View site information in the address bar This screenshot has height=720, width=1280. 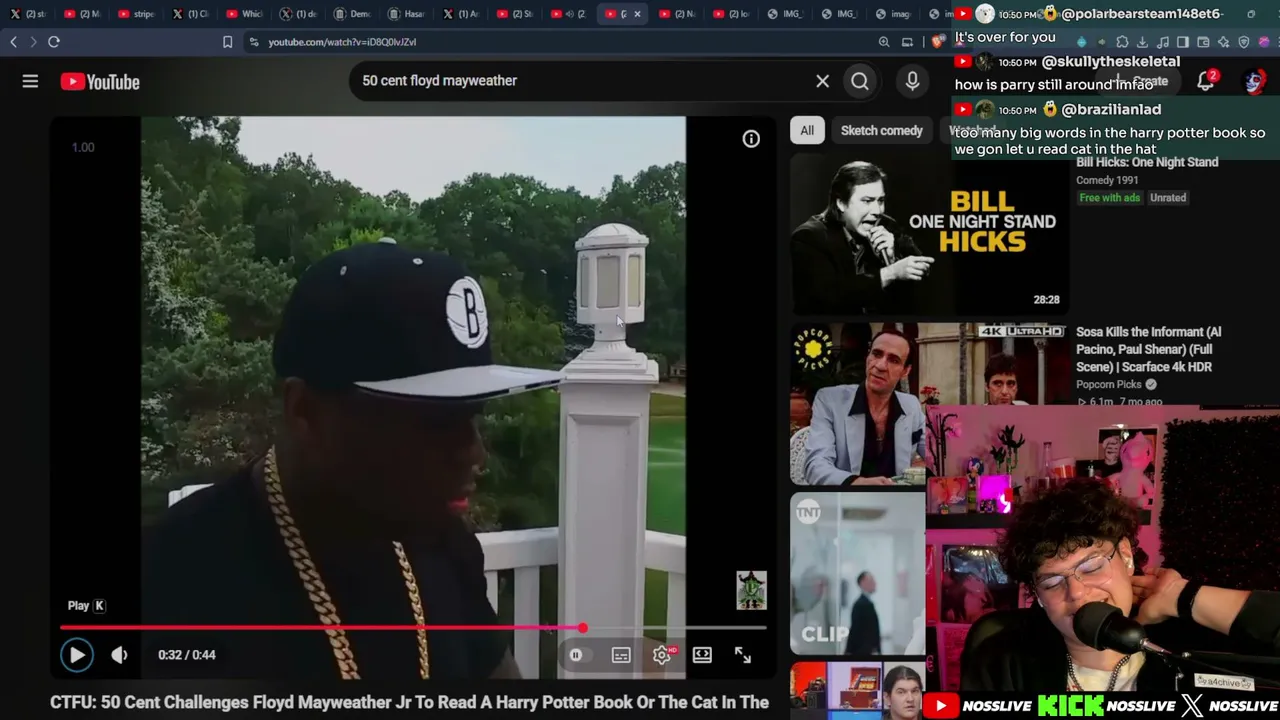click(x=254, y=42)
